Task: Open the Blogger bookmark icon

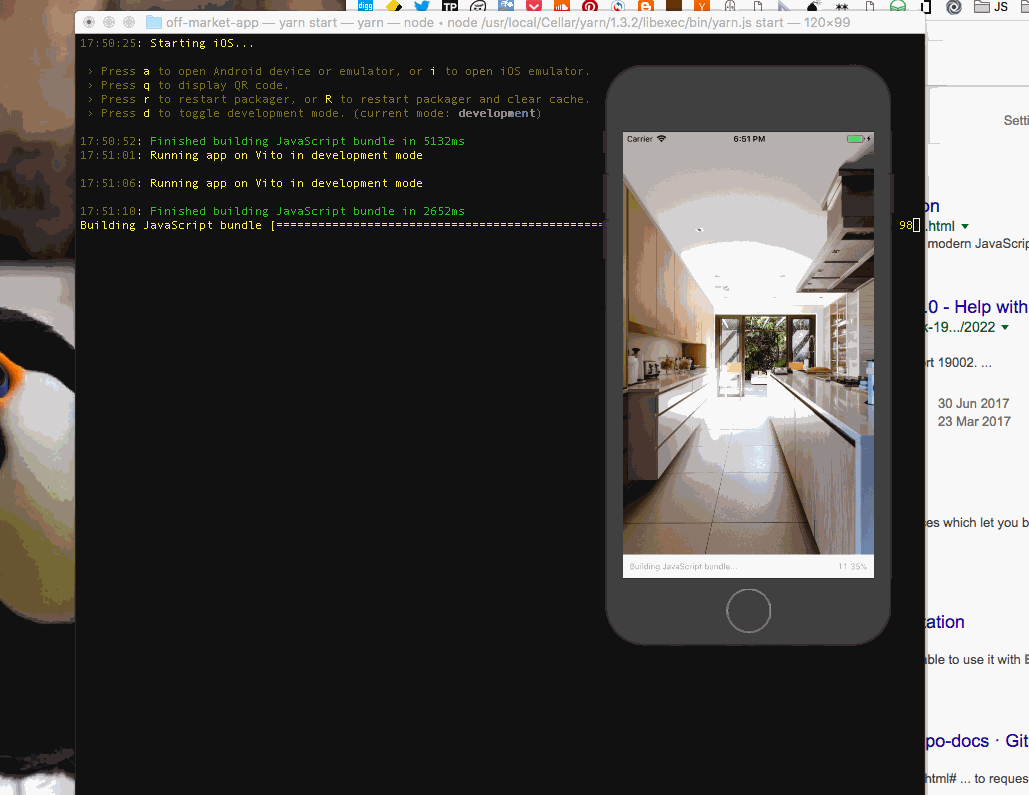Action: (x=646, y=7)
